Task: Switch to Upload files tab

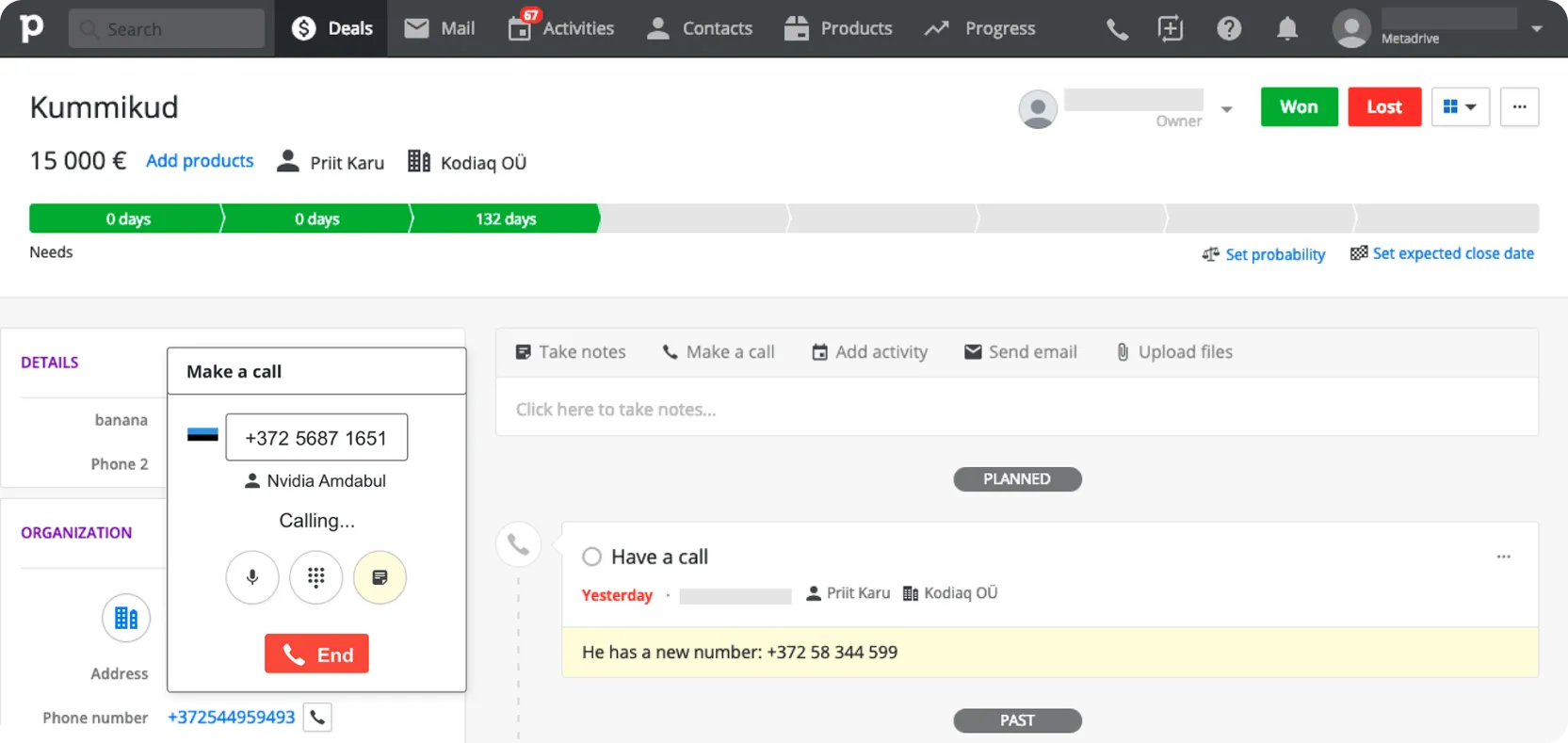Action: point(1174,352)
